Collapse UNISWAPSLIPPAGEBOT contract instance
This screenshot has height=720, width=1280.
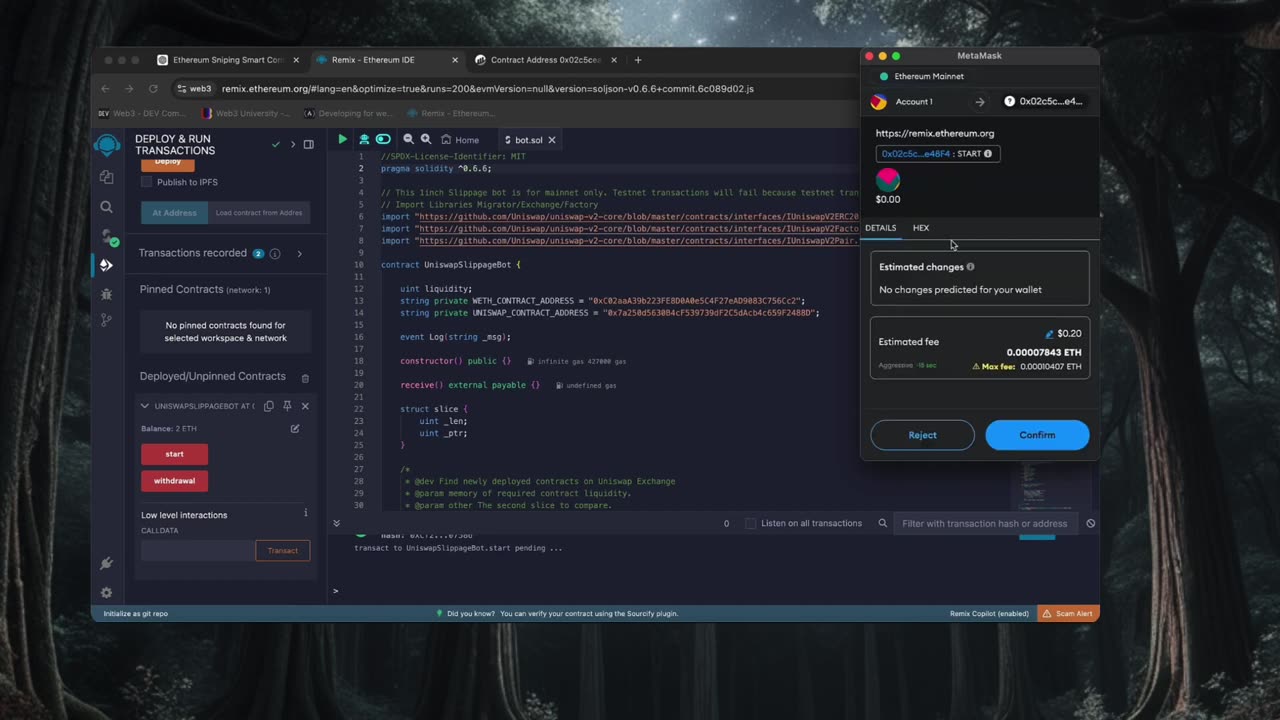tap(145, 406)
